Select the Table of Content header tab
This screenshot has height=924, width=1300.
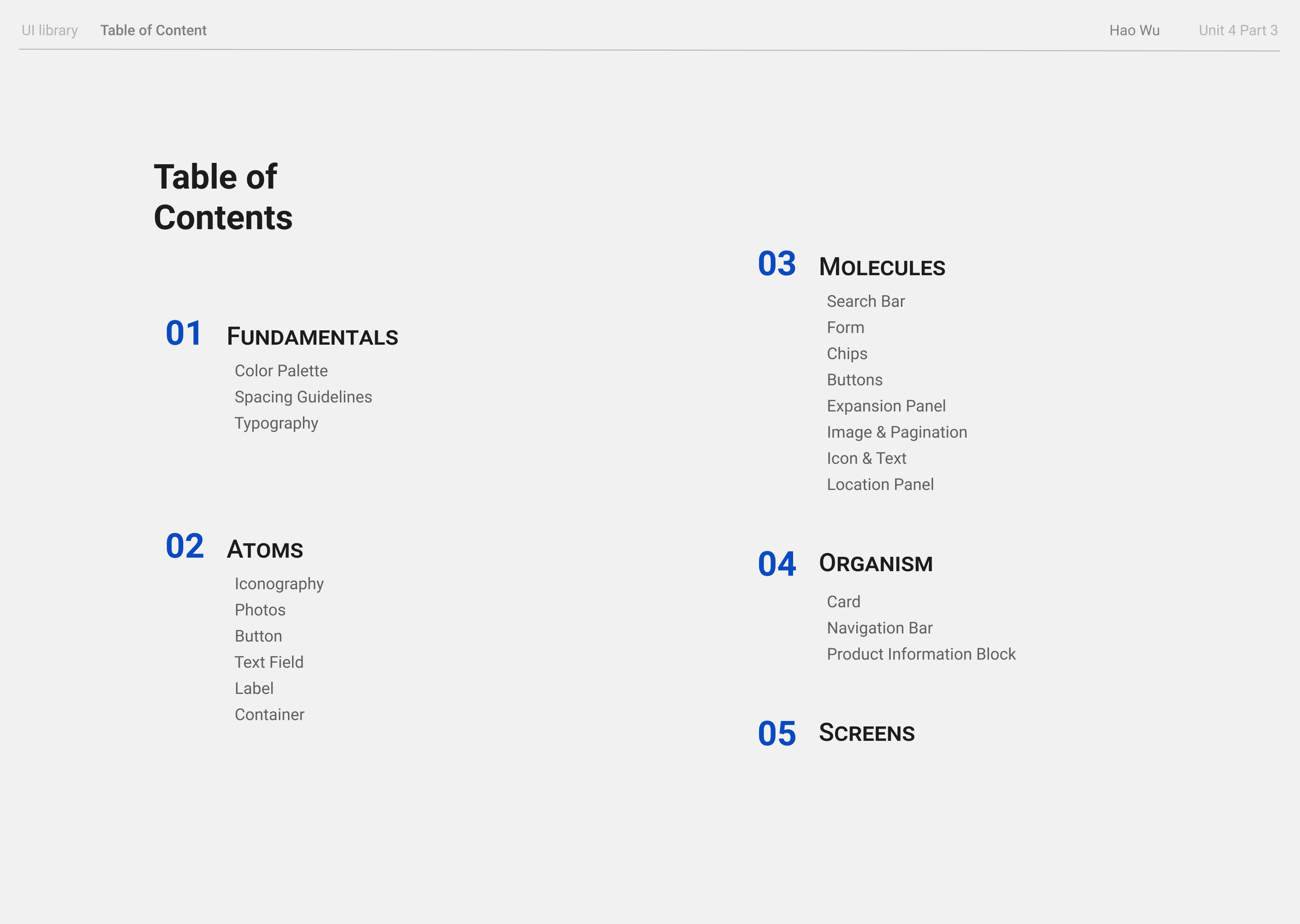(x=153, y=30)
